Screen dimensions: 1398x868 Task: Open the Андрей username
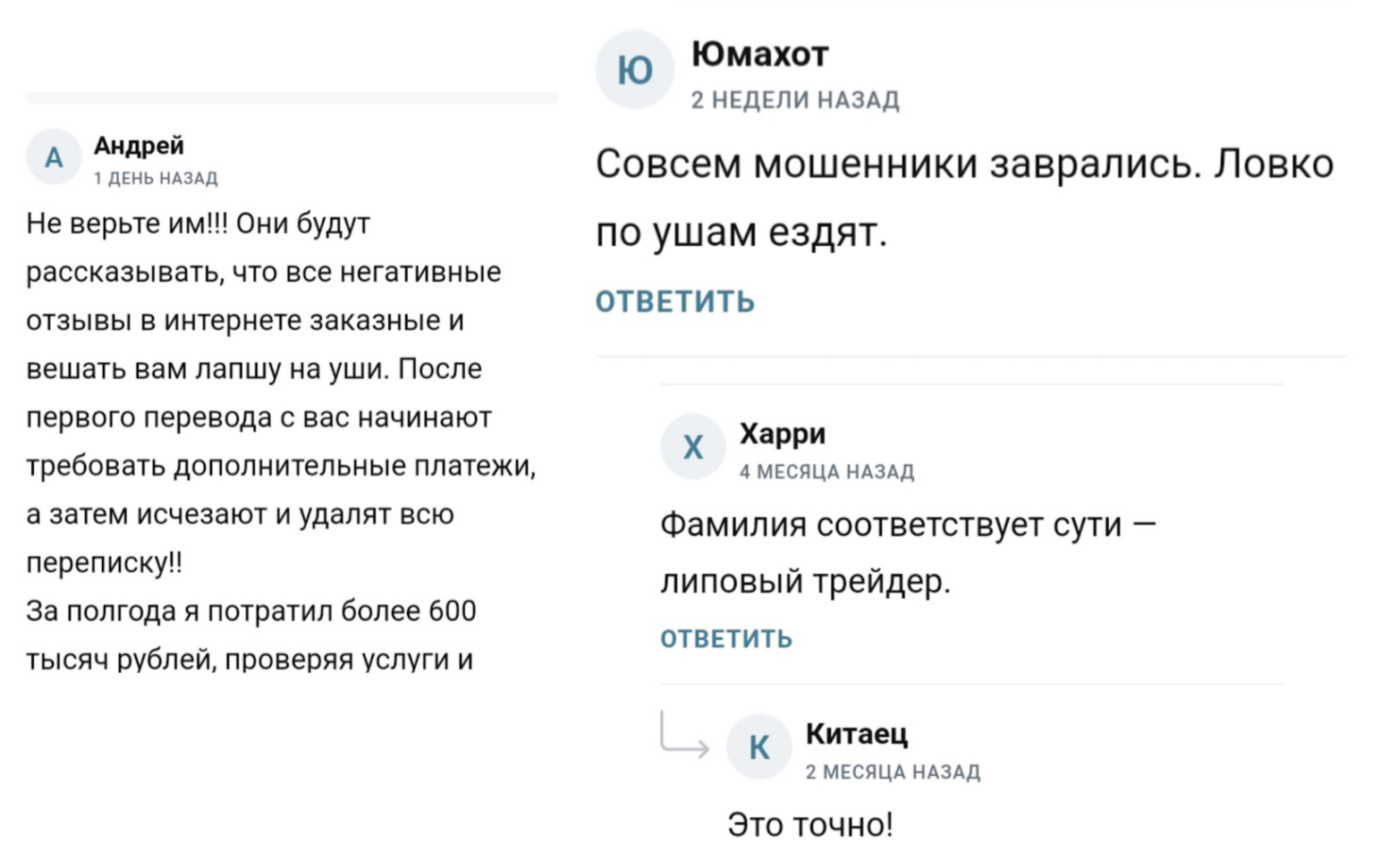click(x=139, y=145)
